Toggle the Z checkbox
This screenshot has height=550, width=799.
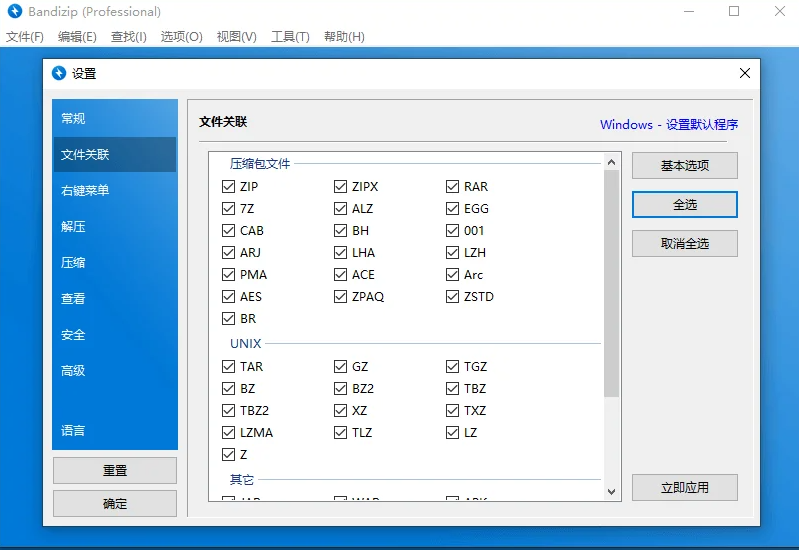click(x=228, y=454)
